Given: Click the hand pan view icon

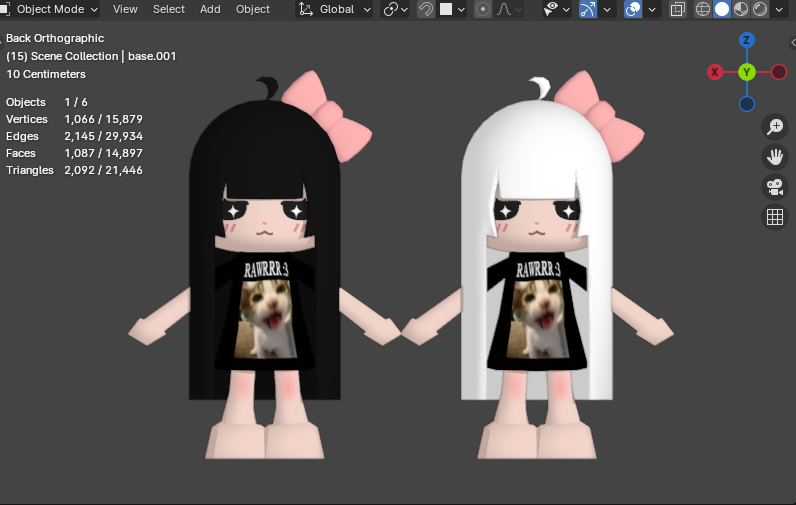Looking at the screenshot, I should [x=775, y=157].
